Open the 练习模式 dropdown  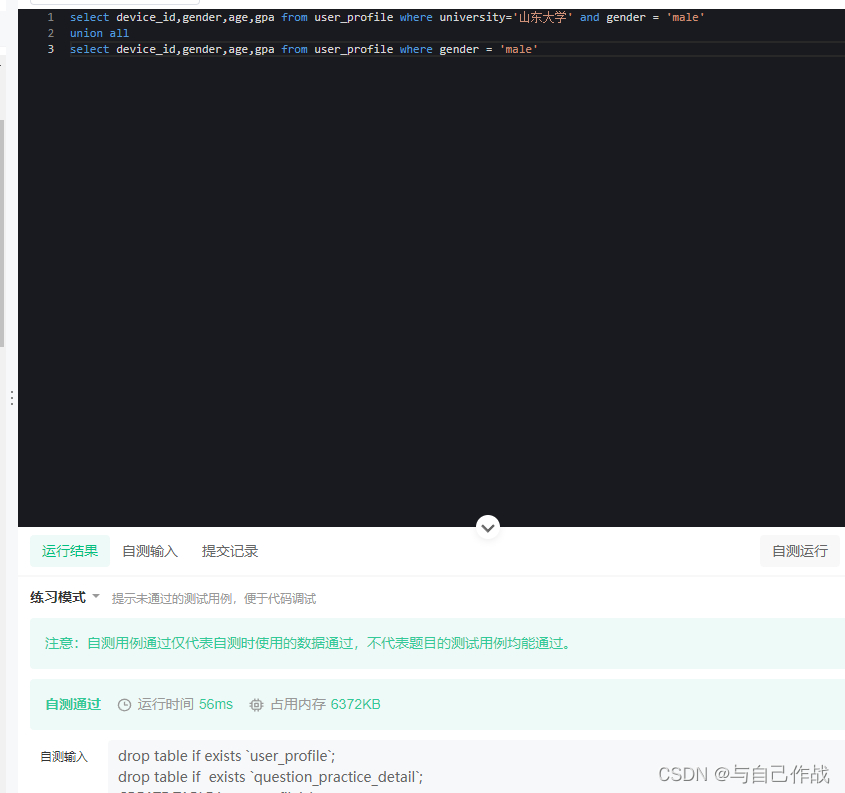pos(57,597)
